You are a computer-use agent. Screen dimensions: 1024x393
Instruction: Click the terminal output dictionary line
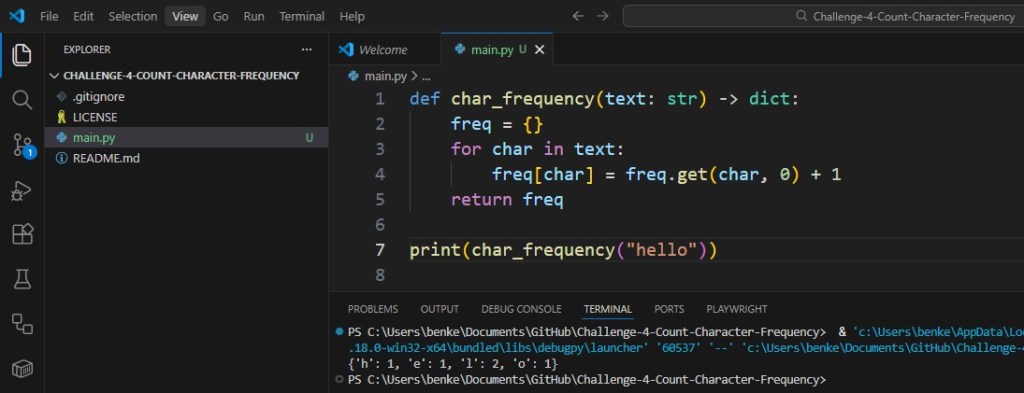tap(453, 364)
